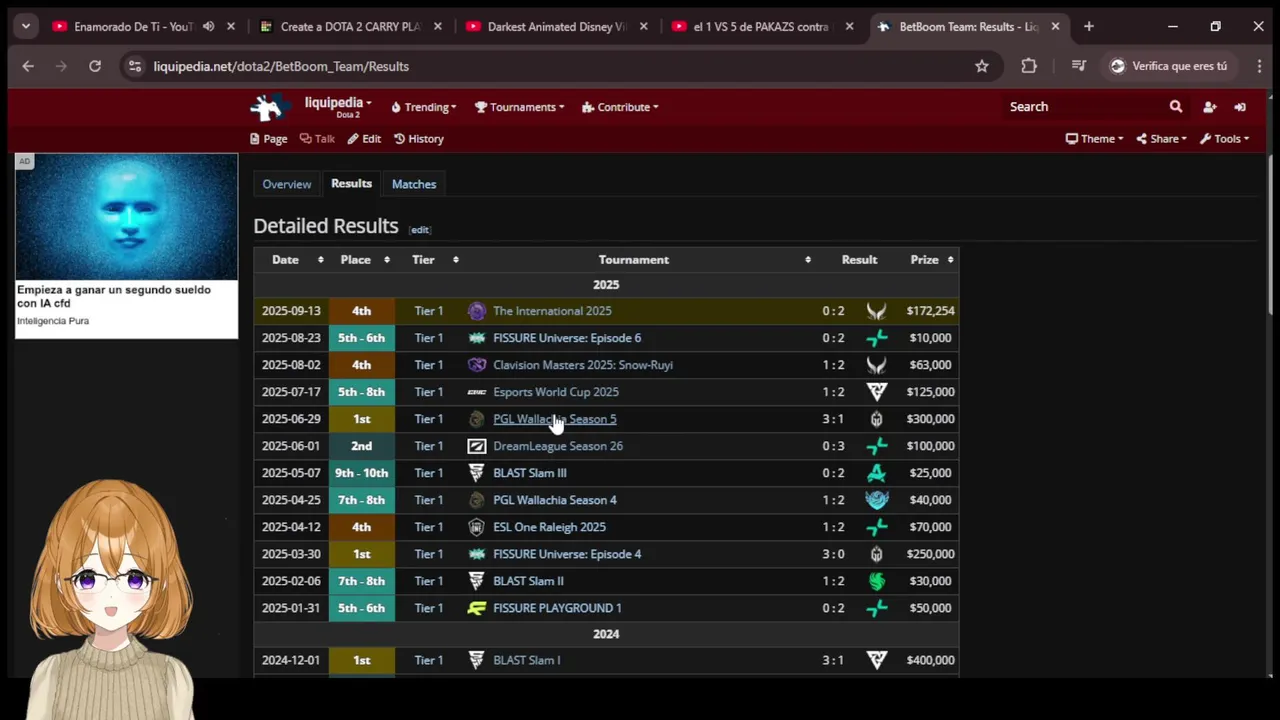
Task: Click opponent icon in PGL Wallachia Season 5 row
Action: [876, 419]
